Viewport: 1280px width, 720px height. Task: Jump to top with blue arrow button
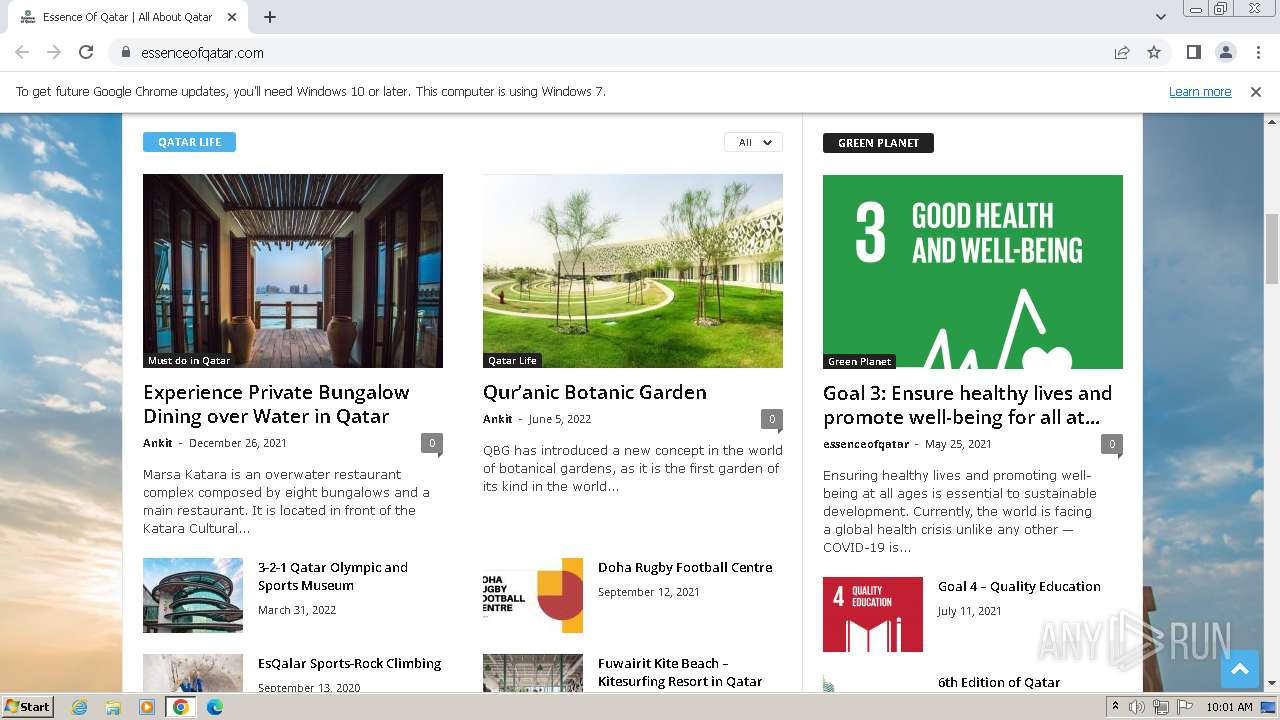click(x=1240, y=670)
